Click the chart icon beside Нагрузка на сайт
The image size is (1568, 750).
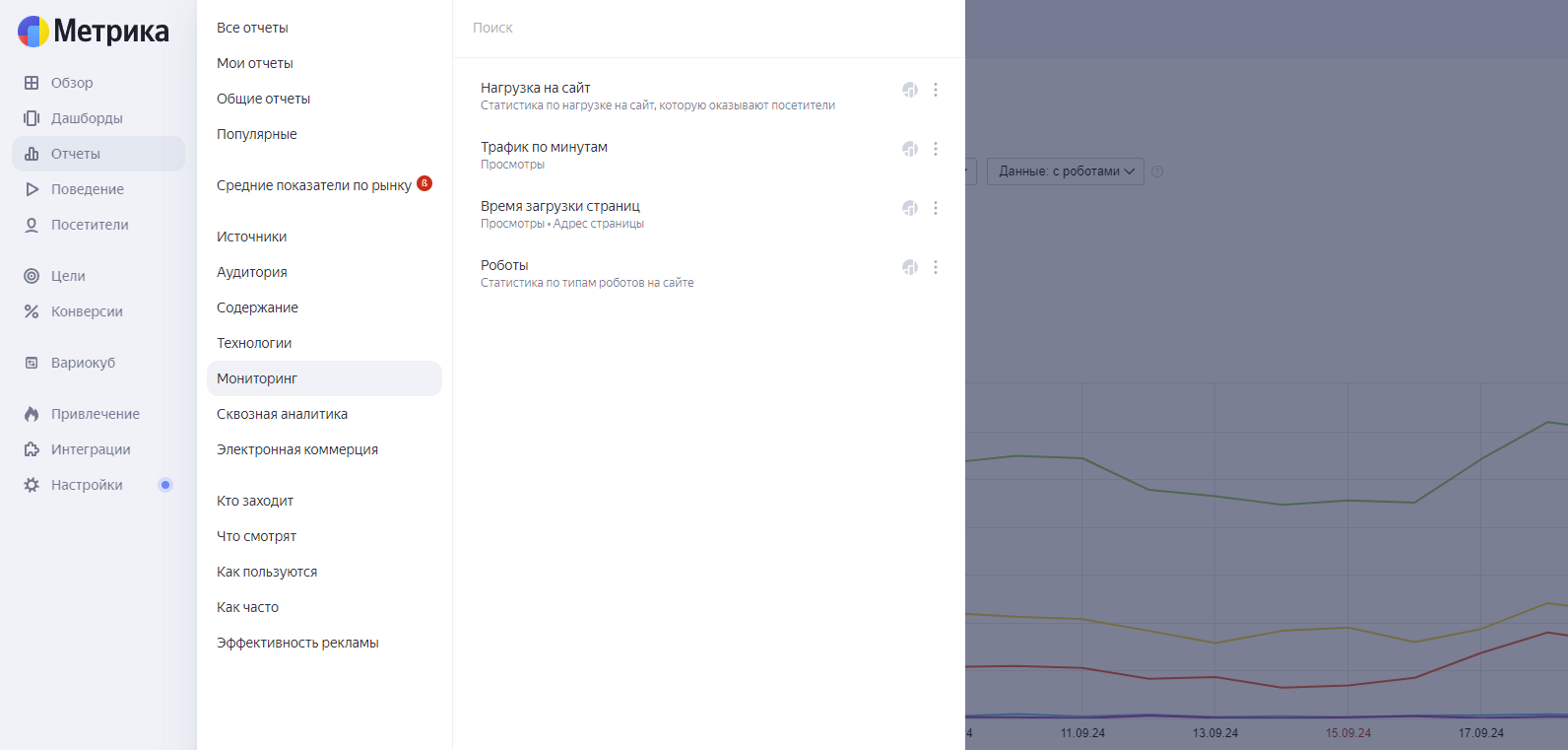tap(910, 90)
